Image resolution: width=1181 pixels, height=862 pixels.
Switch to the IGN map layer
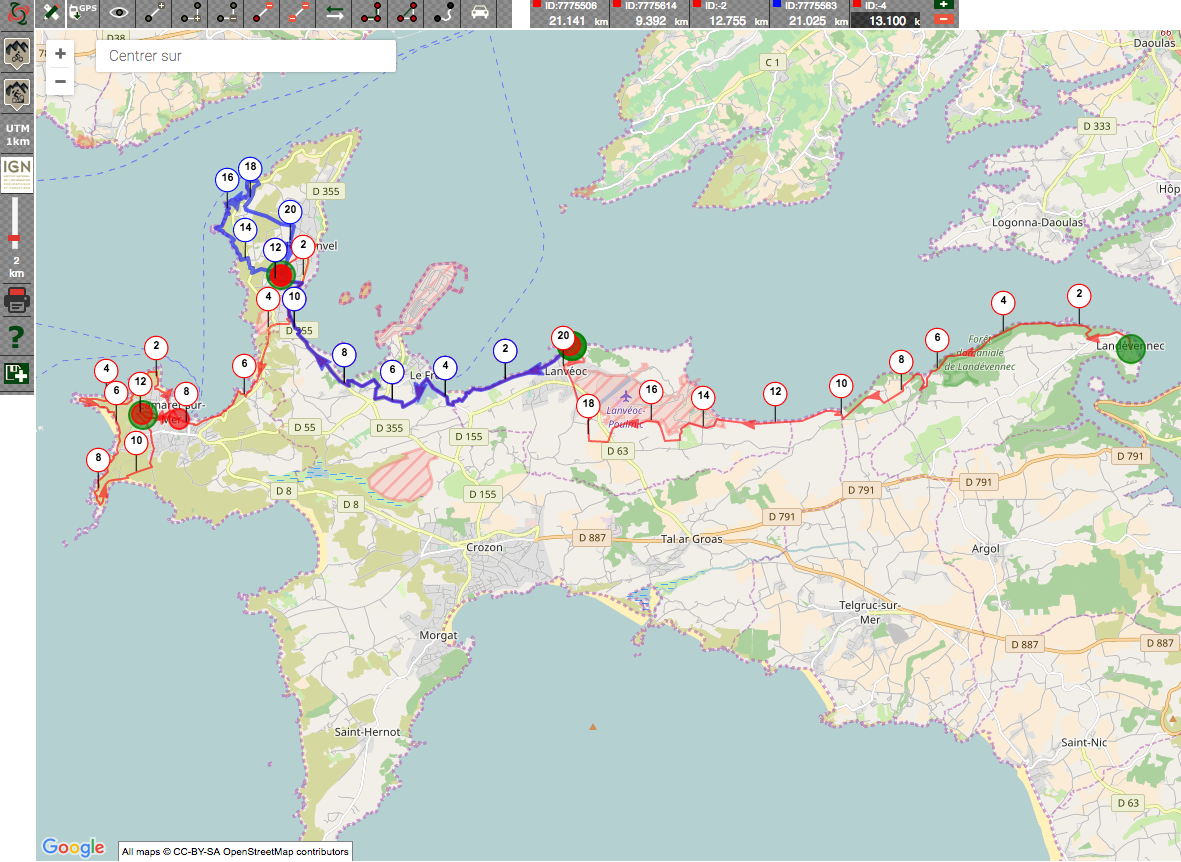point(17,174)
